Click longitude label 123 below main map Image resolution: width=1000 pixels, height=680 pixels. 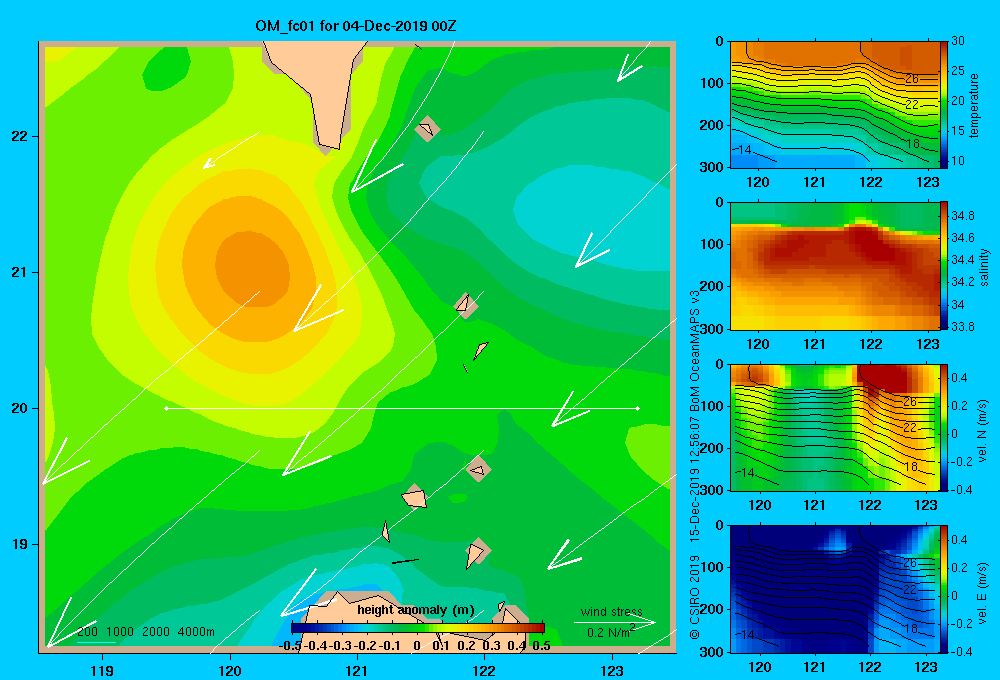coord(612,670)
